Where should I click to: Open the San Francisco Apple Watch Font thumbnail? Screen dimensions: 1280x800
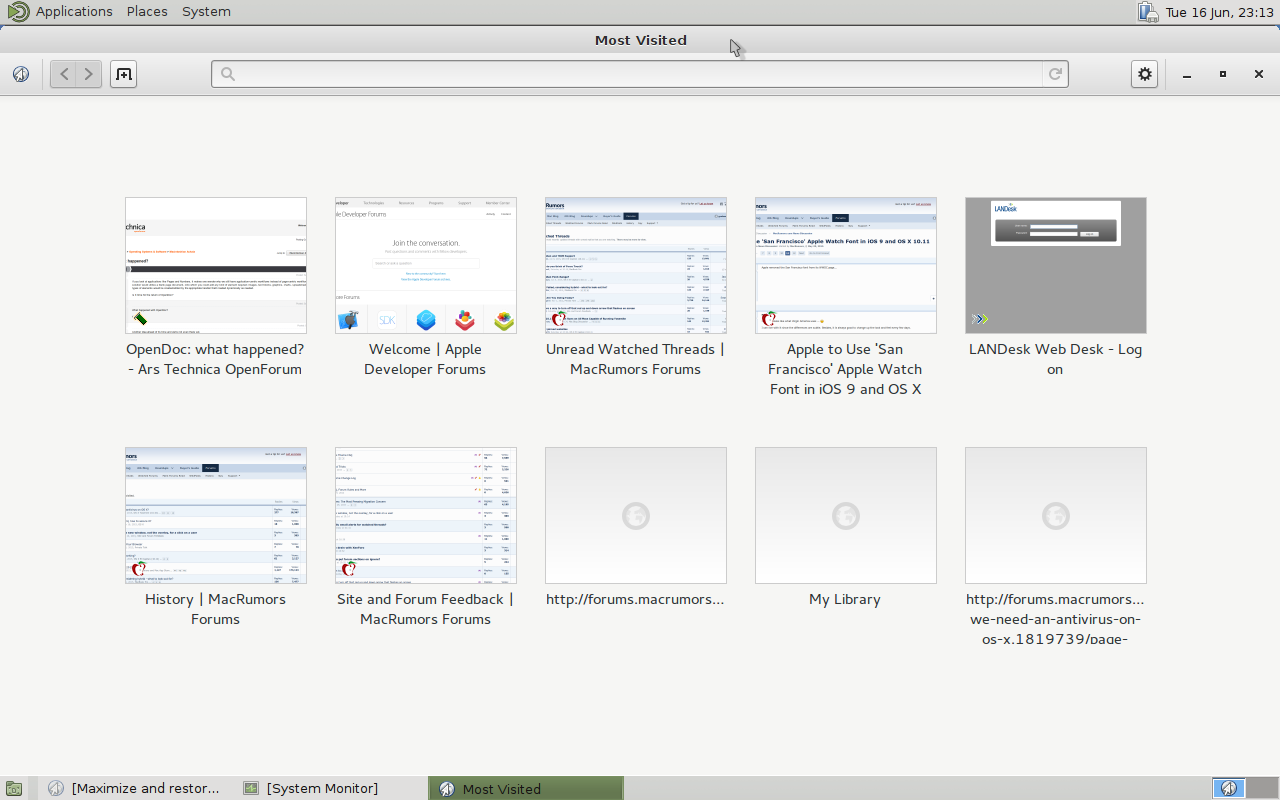pos(846,265)
